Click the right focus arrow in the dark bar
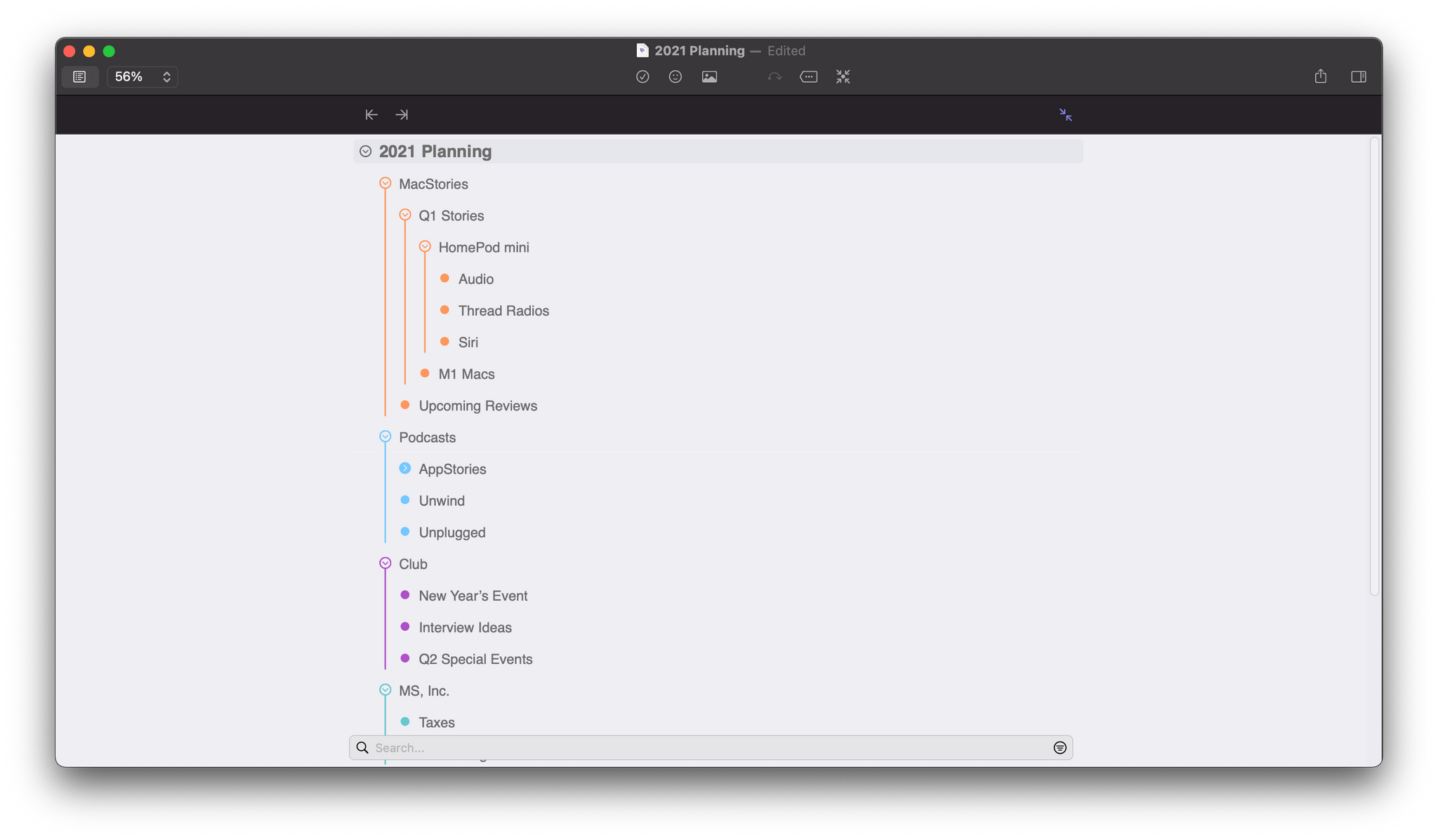 402,114
